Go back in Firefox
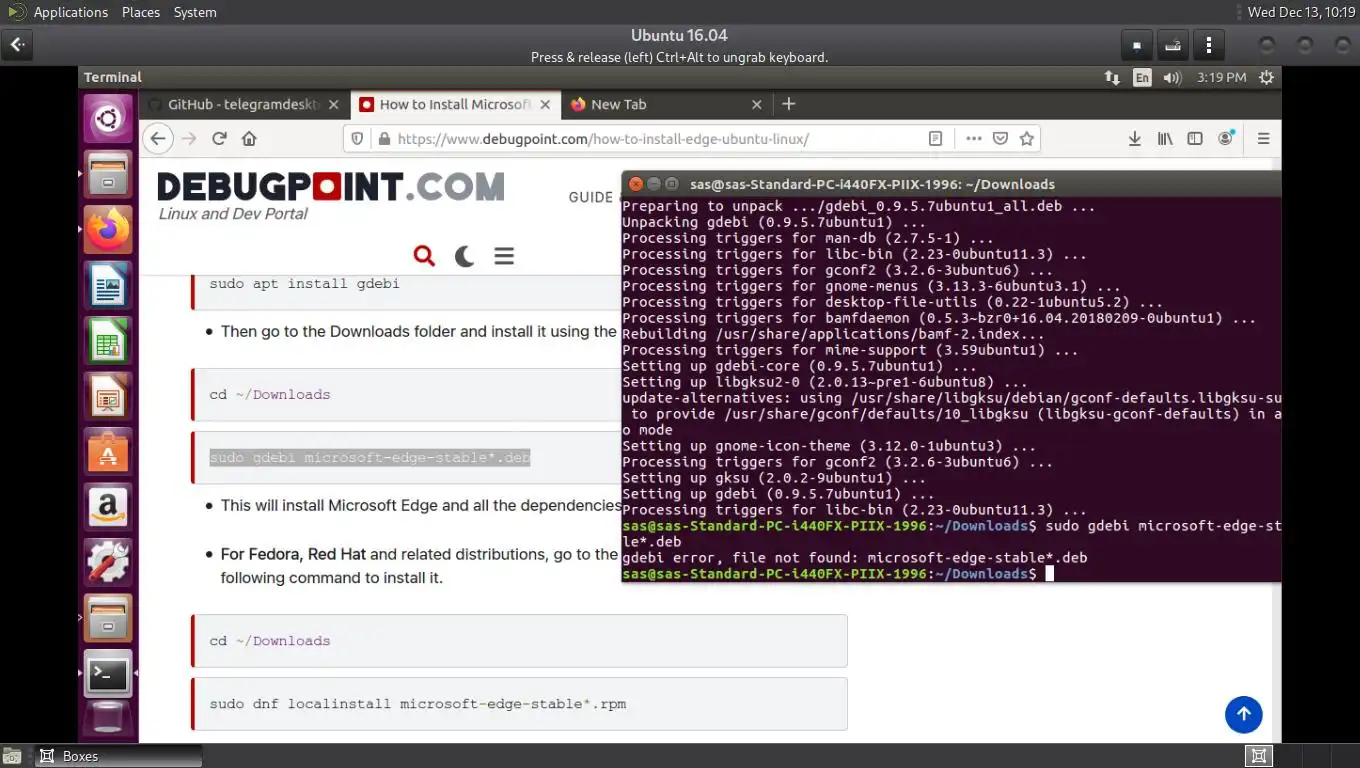Image resolution: width=1360 pixels, height=768 pixels. (x=157, y=139)
